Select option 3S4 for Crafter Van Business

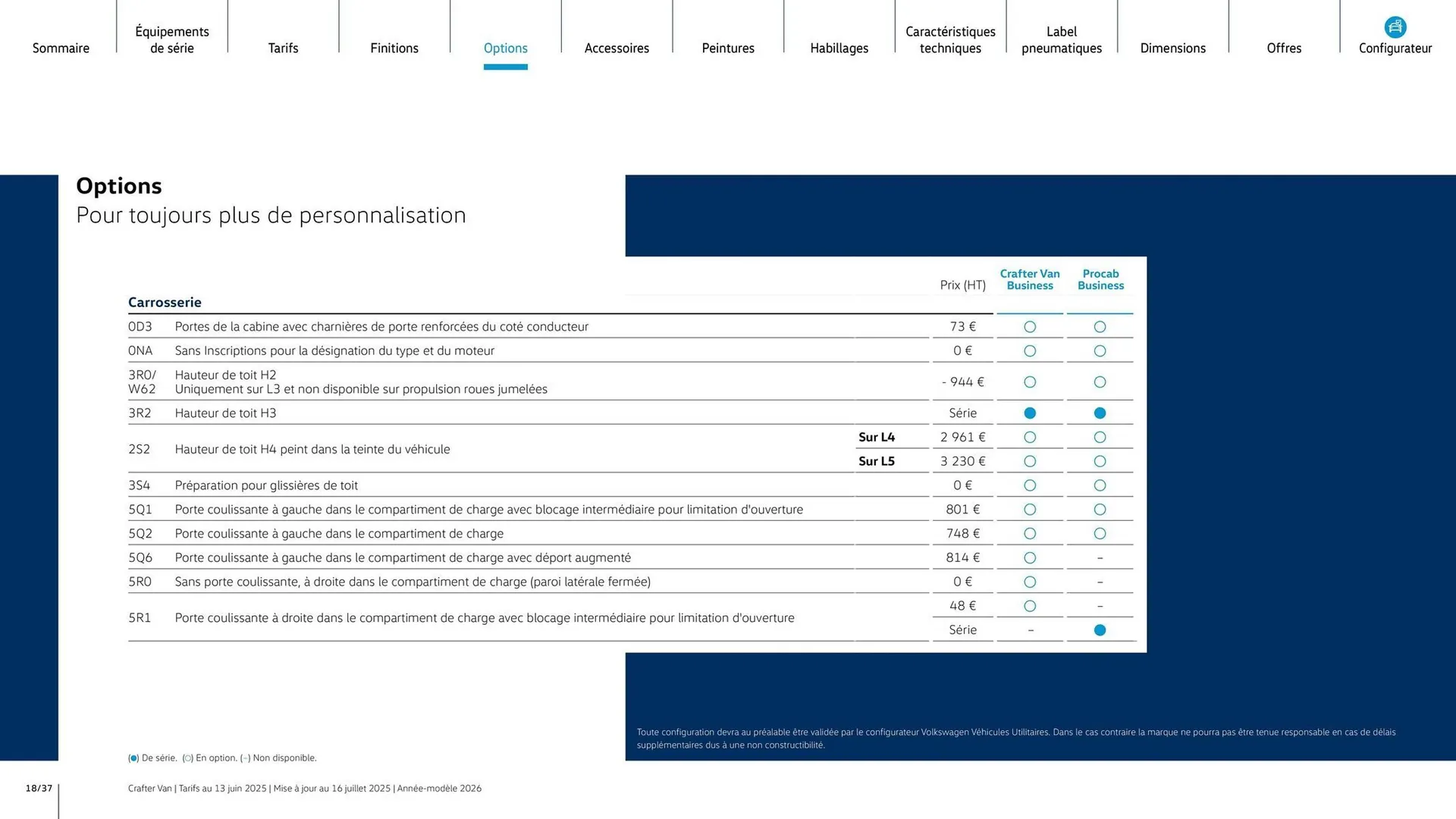[x=1029, y=485]
